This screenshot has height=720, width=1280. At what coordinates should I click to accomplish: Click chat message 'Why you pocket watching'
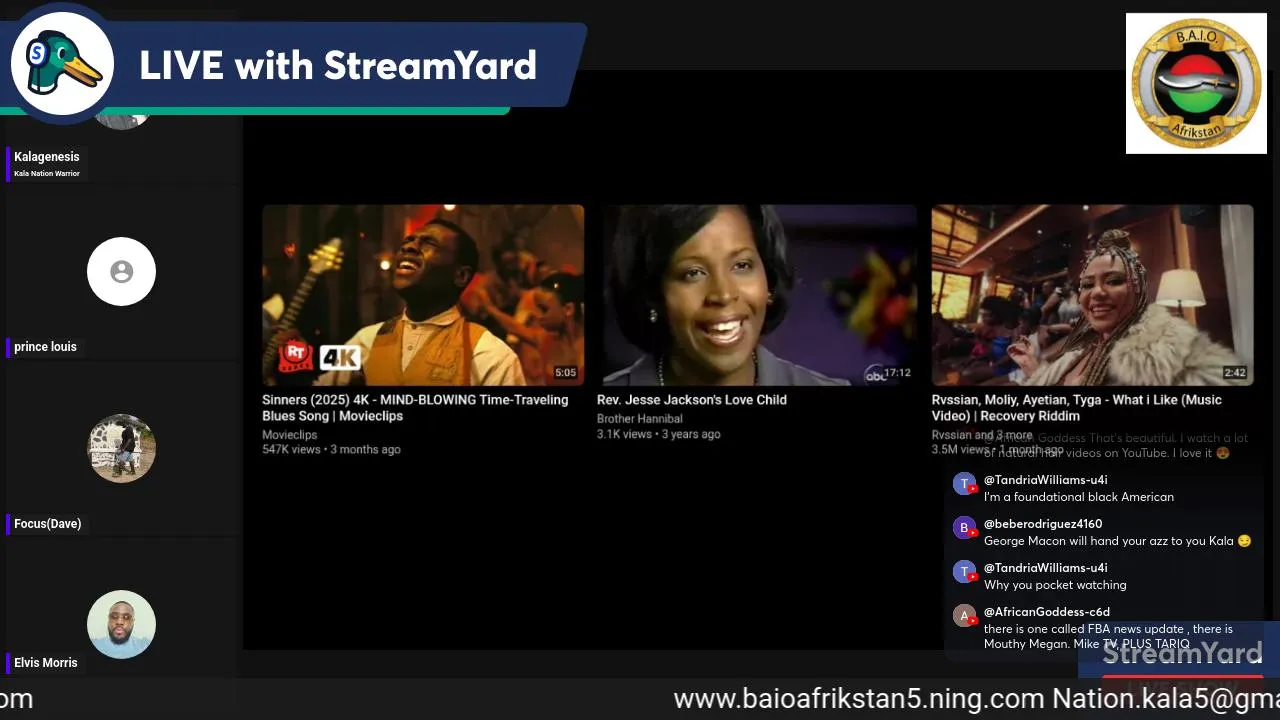pos(1055,585)
